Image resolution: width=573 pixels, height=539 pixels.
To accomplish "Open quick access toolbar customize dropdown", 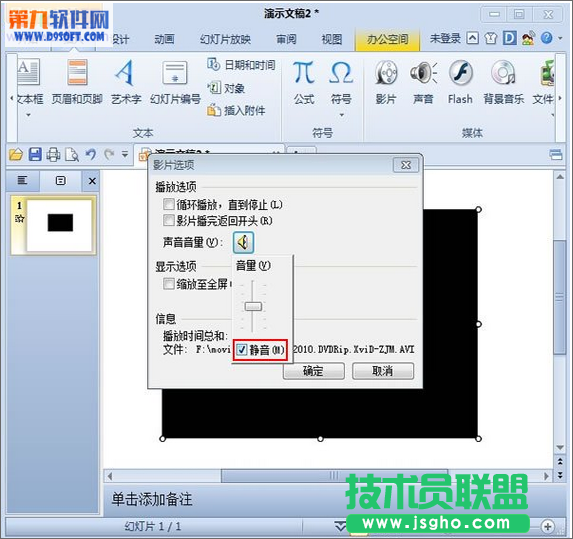I will (125, 155).
